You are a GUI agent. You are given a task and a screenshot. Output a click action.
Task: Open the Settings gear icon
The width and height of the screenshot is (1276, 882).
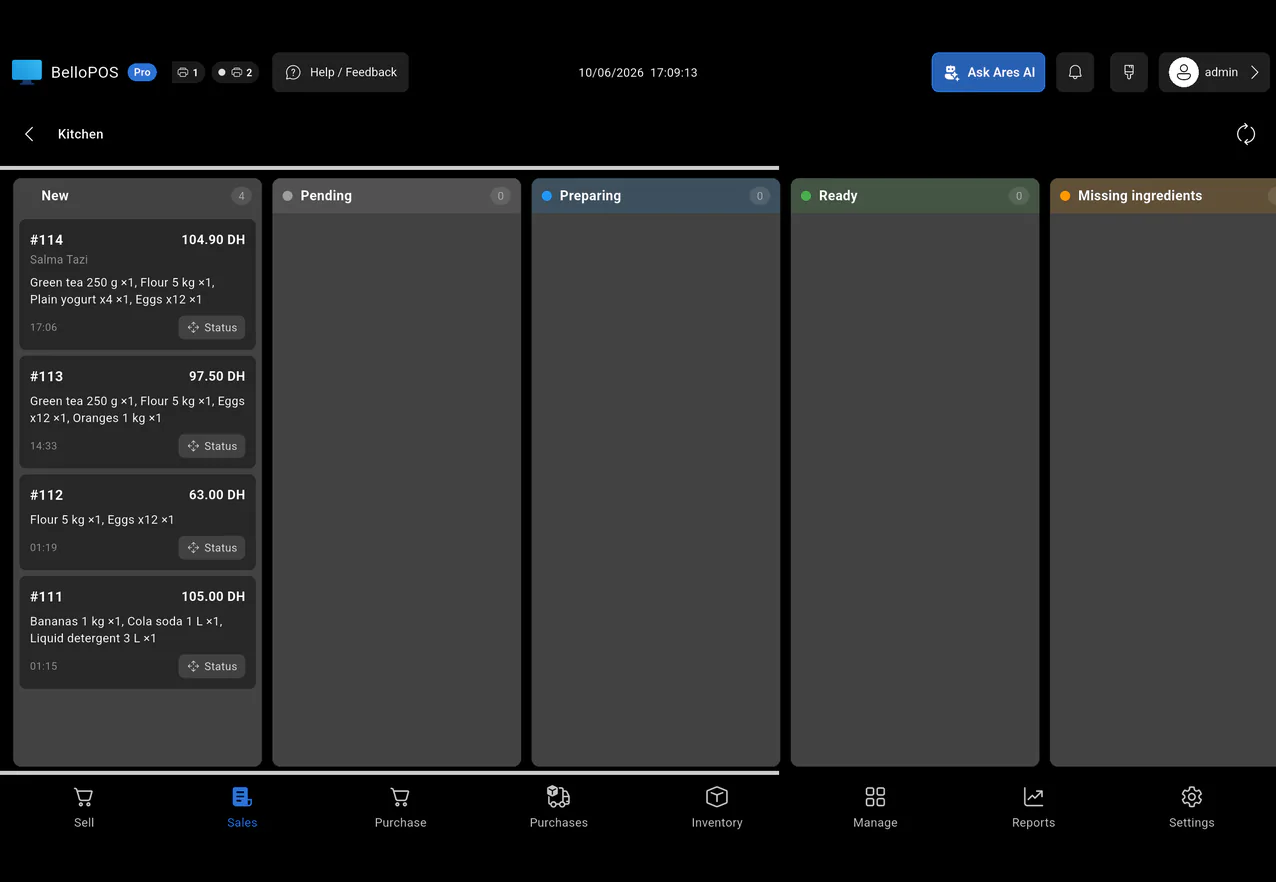pos(1191,797)
